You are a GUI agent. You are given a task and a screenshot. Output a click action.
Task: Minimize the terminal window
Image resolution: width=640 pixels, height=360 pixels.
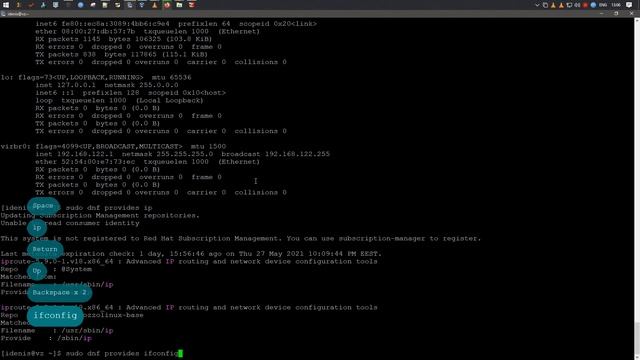coord(602,13)
